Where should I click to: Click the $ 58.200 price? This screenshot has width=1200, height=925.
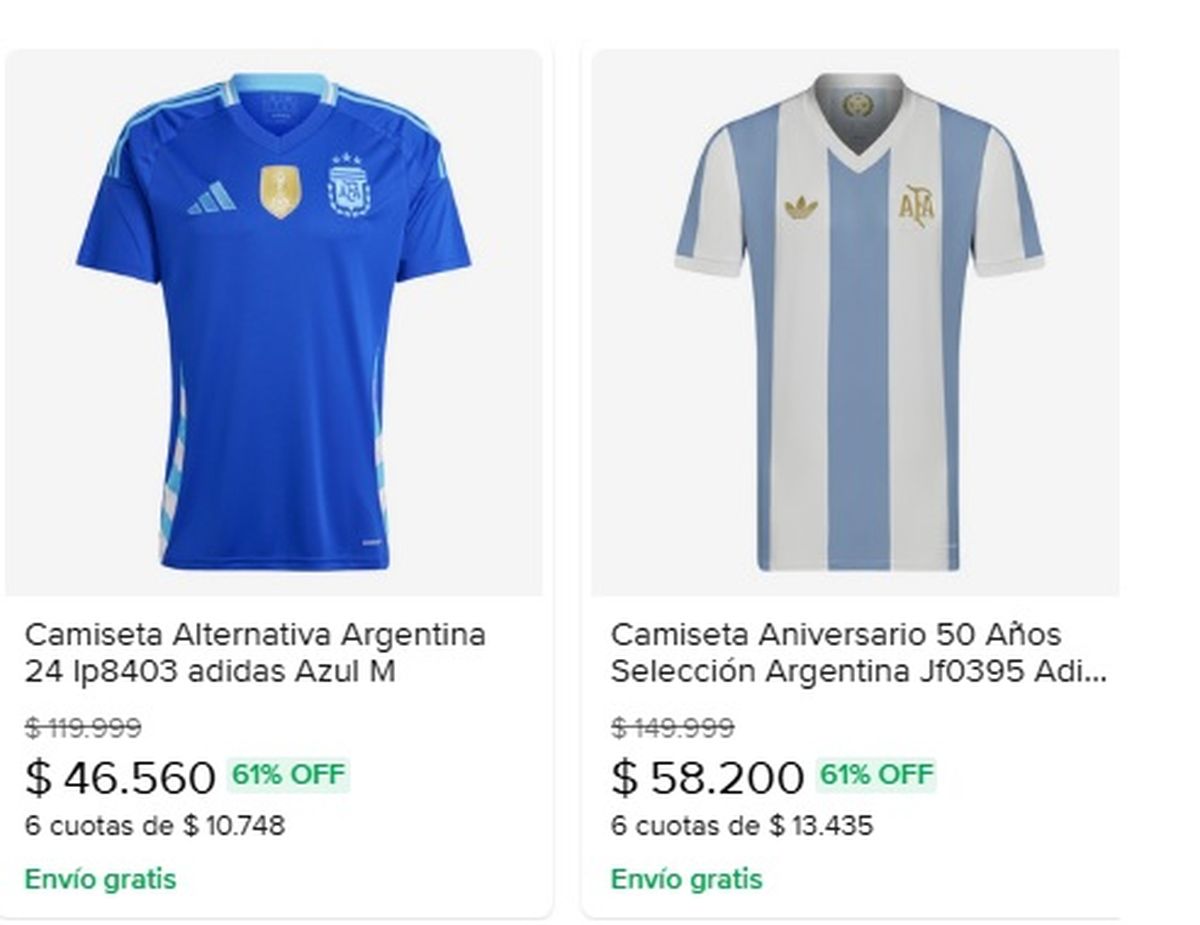(707, 778)
